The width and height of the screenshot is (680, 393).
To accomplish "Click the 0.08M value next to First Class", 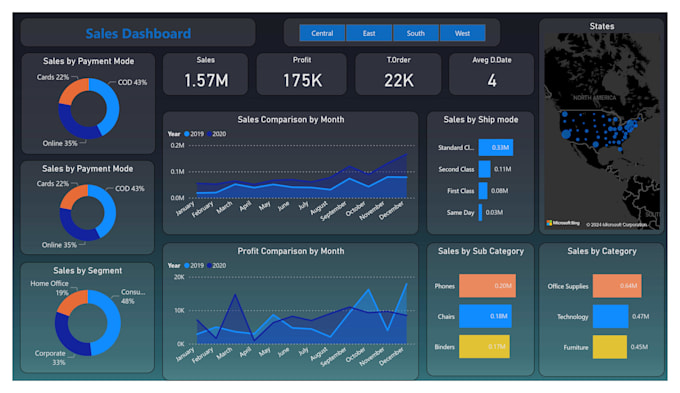I will click(x=500, y=191).
